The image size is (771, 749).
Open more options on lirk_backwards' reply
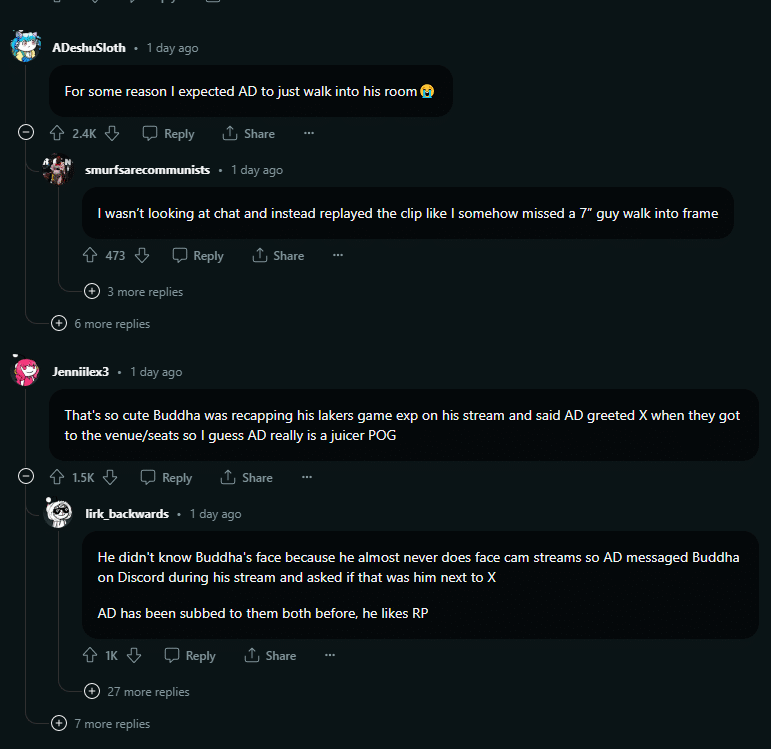point(330,655)
